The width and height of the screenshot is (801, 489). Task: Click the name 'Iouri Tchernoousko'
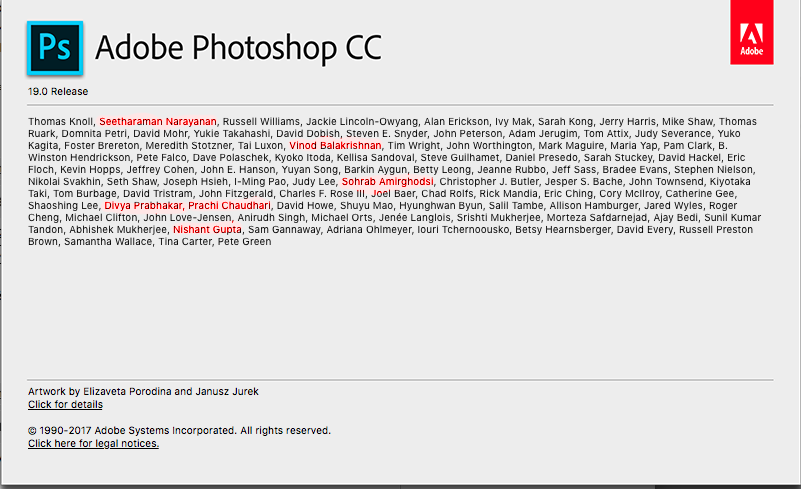463,229
